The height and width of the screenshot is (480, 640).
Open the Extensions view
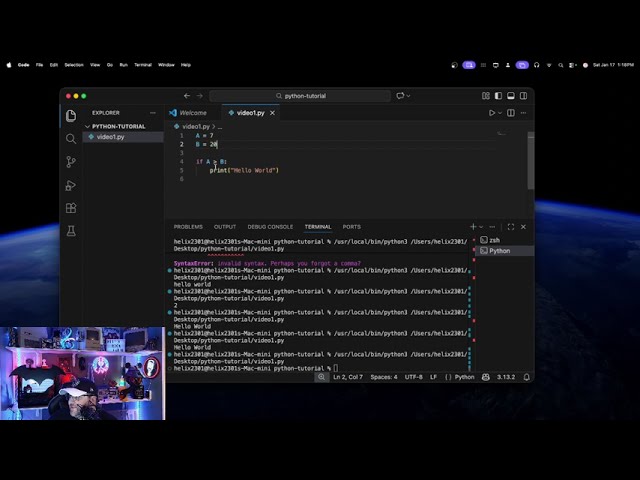tap(71, 208)
